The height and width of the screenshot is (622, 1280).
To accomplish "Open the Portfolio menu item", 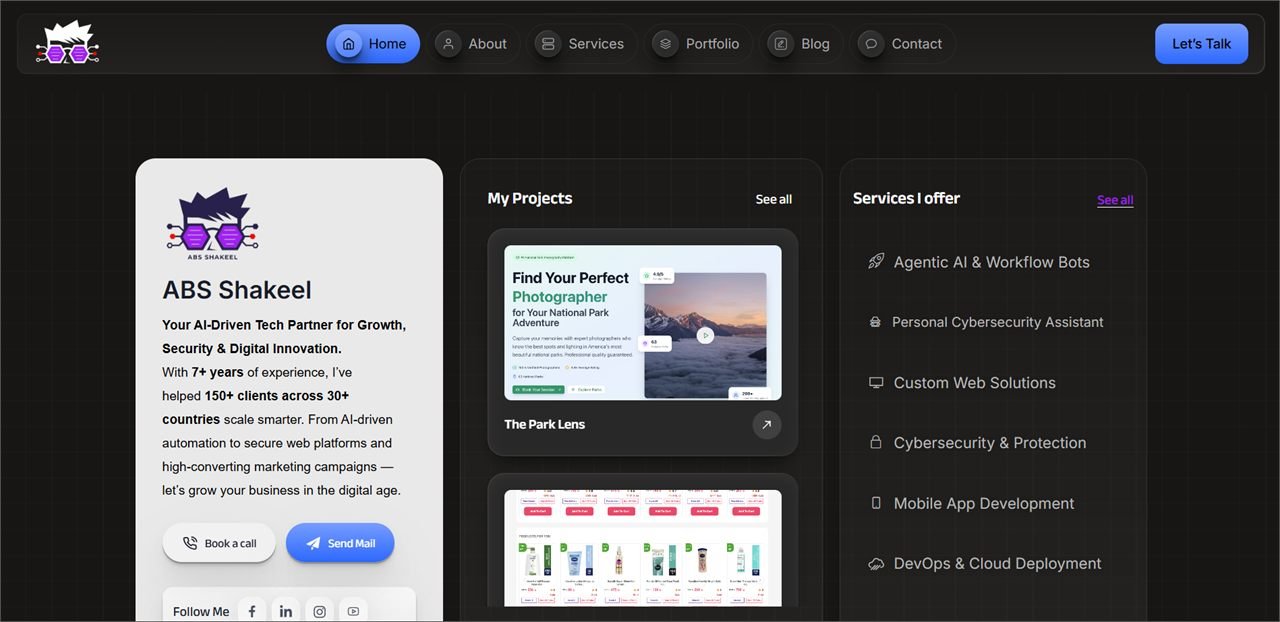I will point(699,44).
